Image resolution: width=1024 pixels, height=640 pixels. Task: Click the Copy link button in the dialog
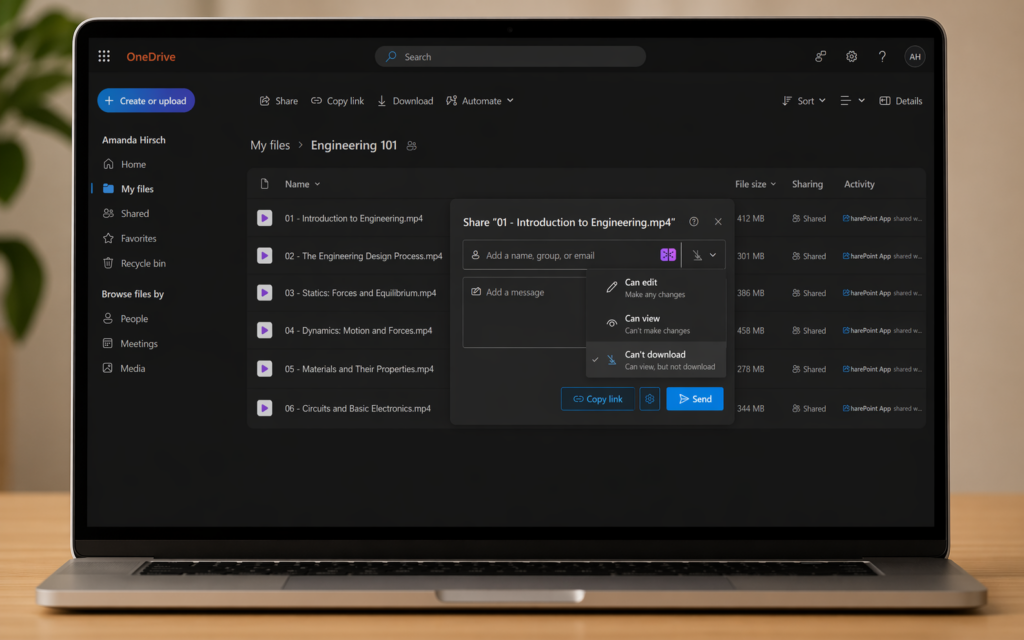[x=597, y=398]
